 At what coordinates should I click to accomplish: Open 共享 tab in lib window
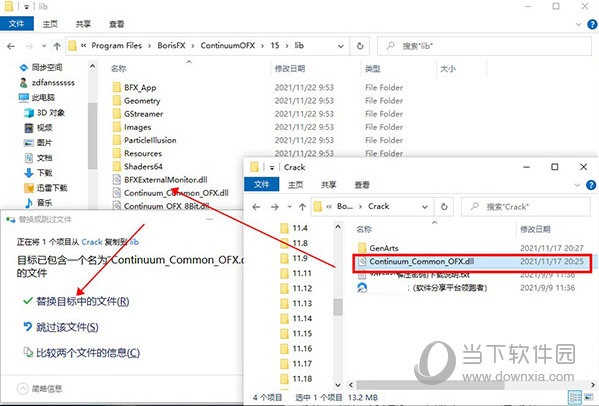click(83, 24)
